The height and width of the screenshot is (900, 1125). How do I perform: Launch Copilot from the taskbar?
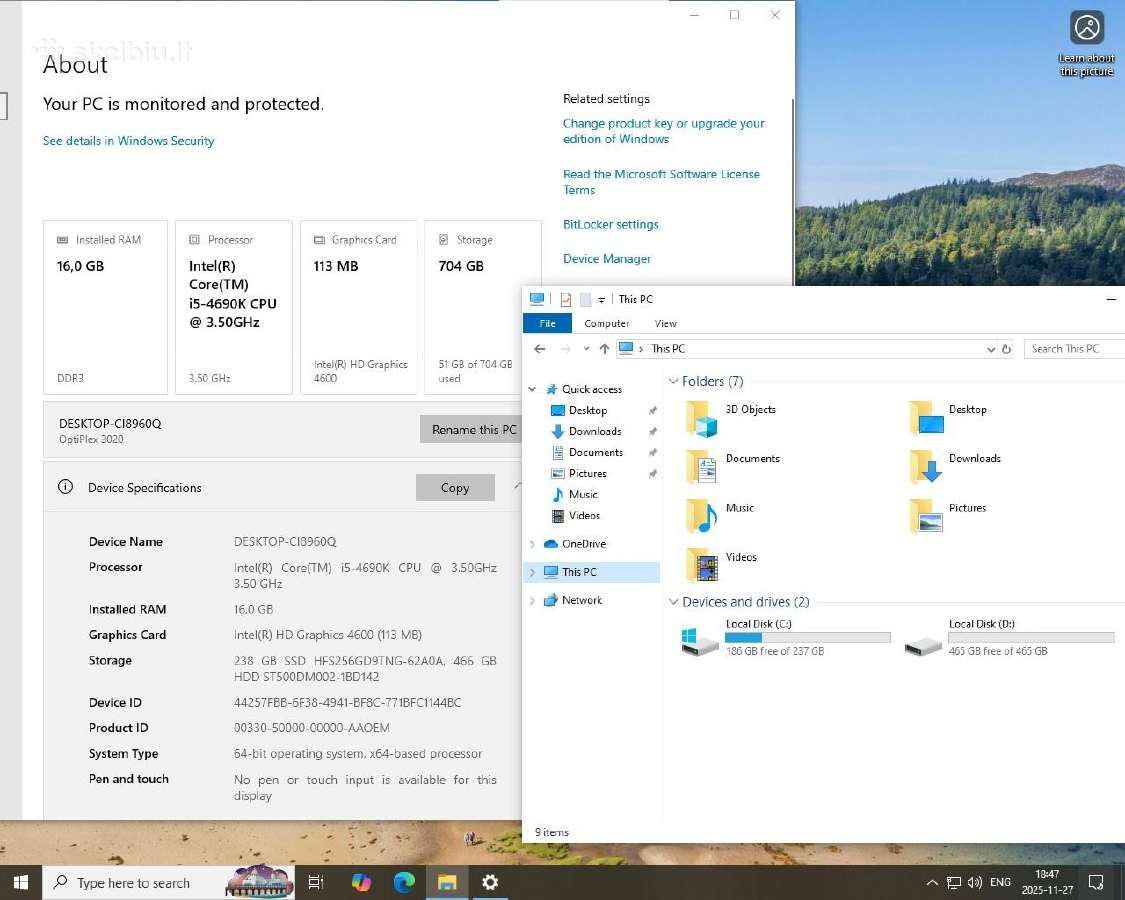[361, 882]
